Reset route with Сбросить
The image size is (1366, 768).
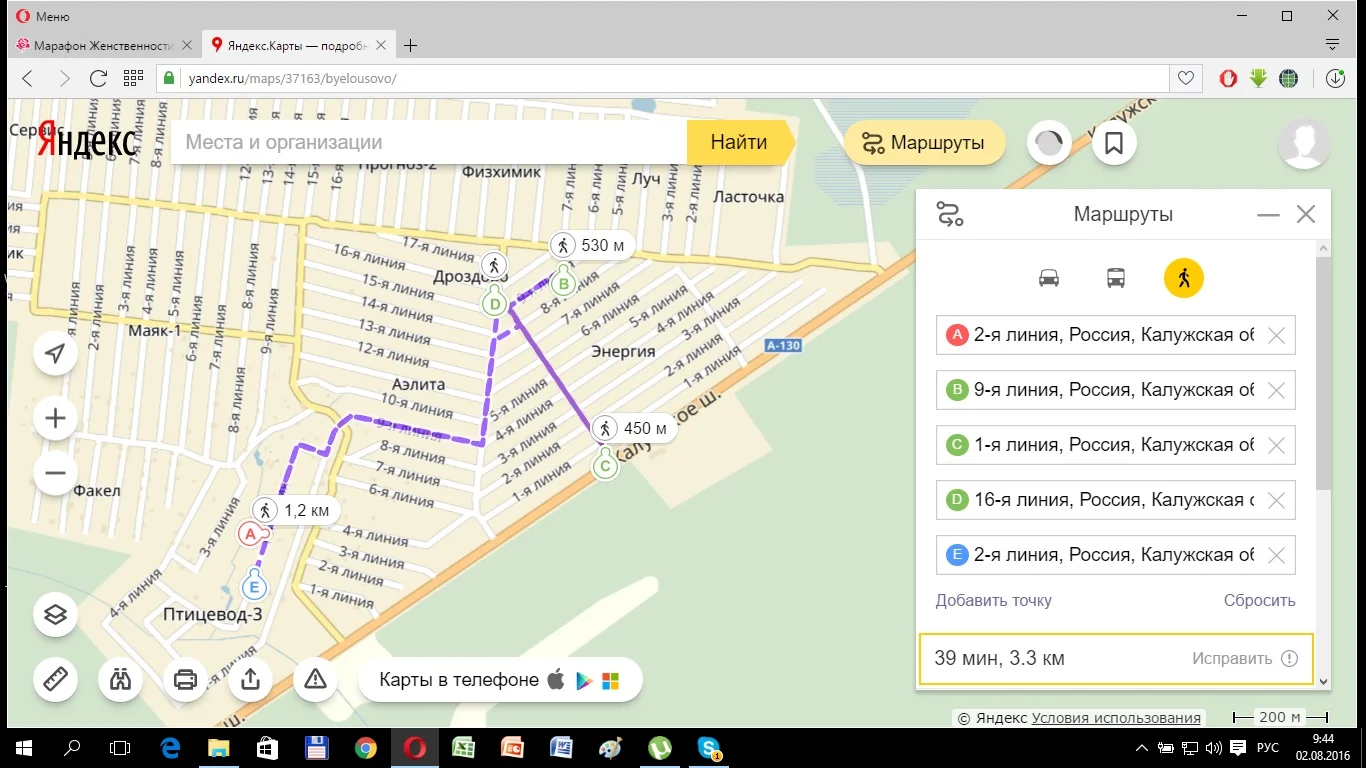click(1259, 601)
